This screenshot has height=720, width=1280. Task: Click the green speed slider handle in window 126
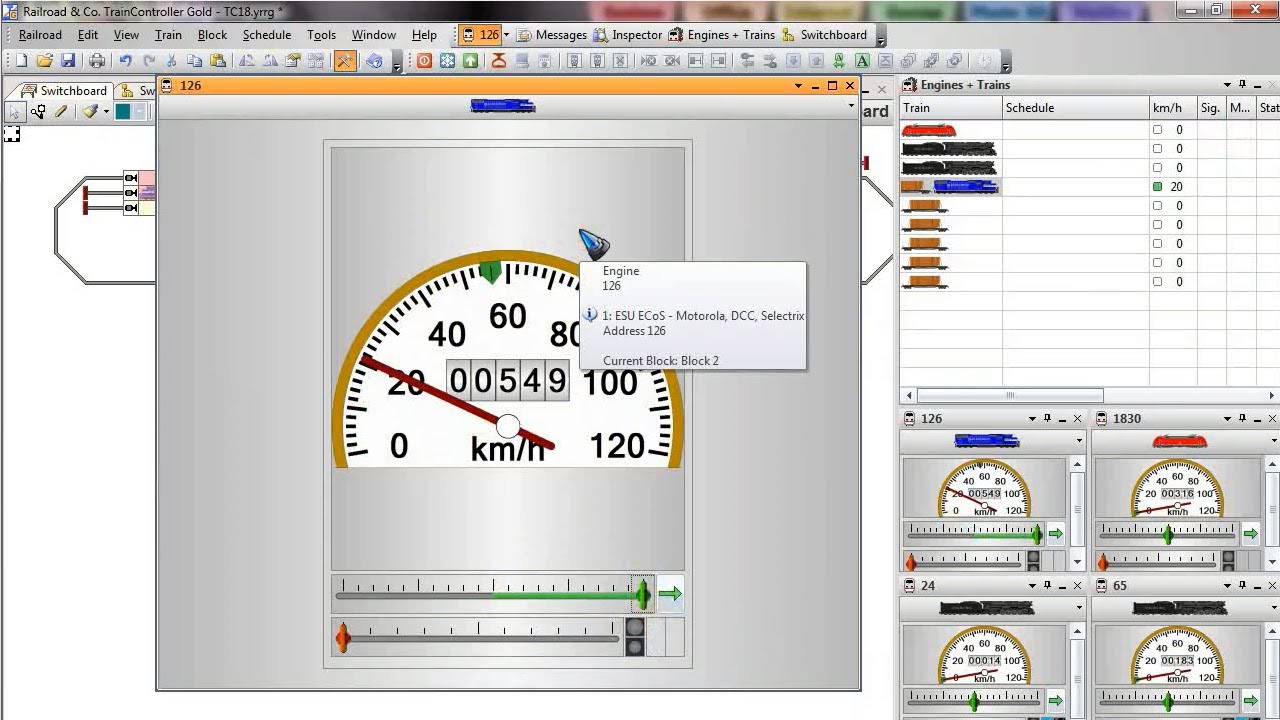click(x=642, y=595)
